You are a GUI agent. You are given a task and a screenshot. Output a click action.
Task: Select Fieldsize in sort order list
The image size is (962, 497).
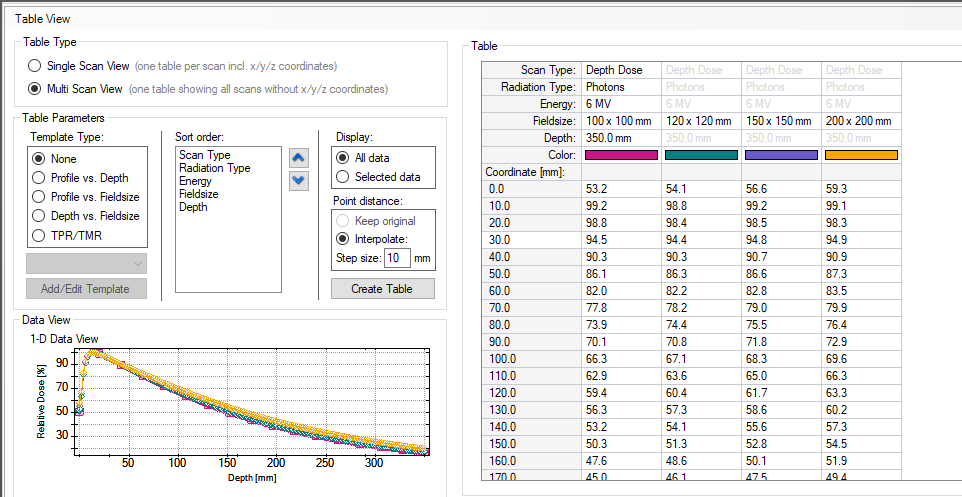pos(198,194)
